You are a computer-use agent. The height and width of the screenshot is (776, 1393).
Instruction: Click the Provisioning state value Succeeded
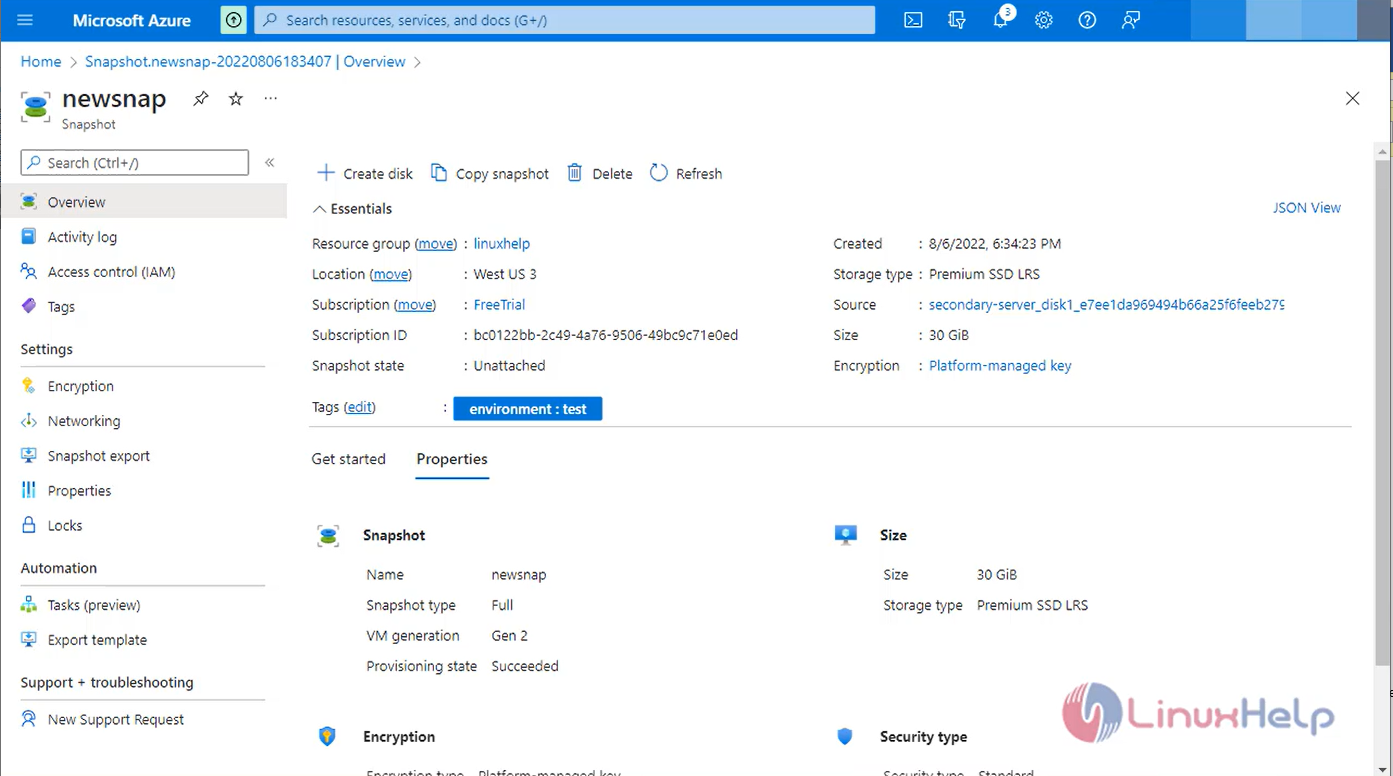pyautogui.click(x=525, y=666)
